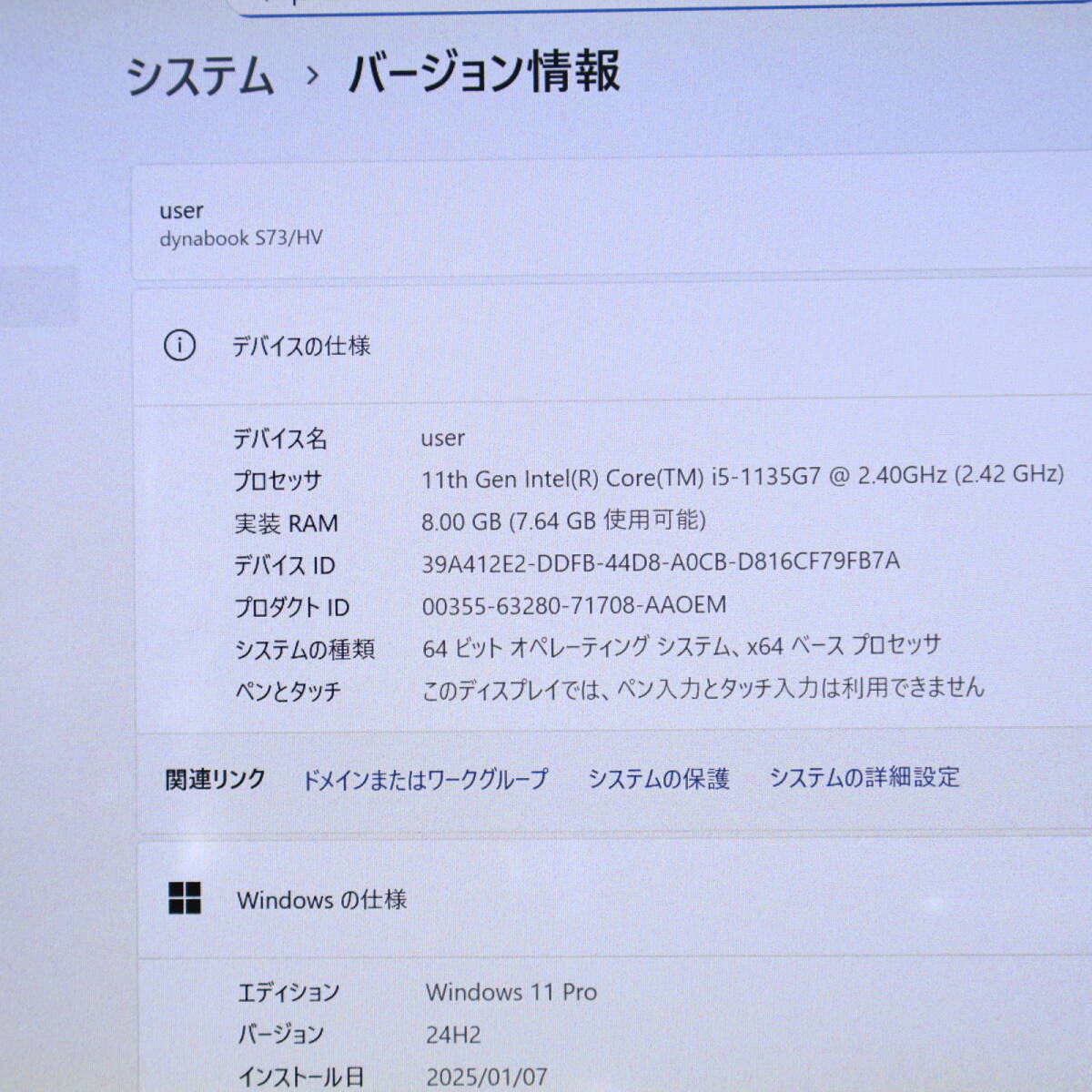The width and height of the screenshot is (1092, 1092).
Task: Select the 64 ビット オペレーティング システム value
Action: pyautogui.click(x=682, y=646)
